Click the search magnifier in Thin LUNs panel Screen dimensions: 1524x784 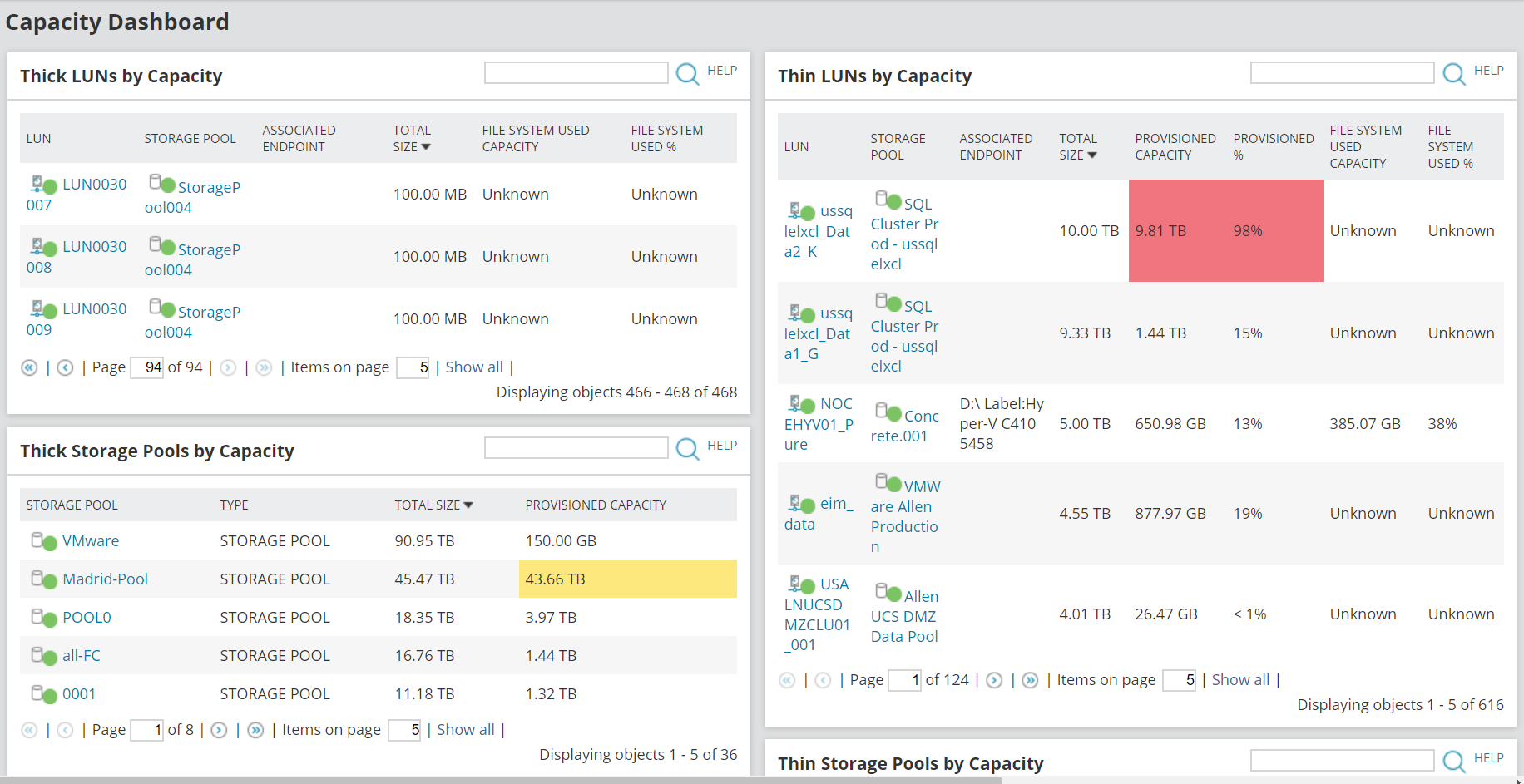click(1453, 75)
